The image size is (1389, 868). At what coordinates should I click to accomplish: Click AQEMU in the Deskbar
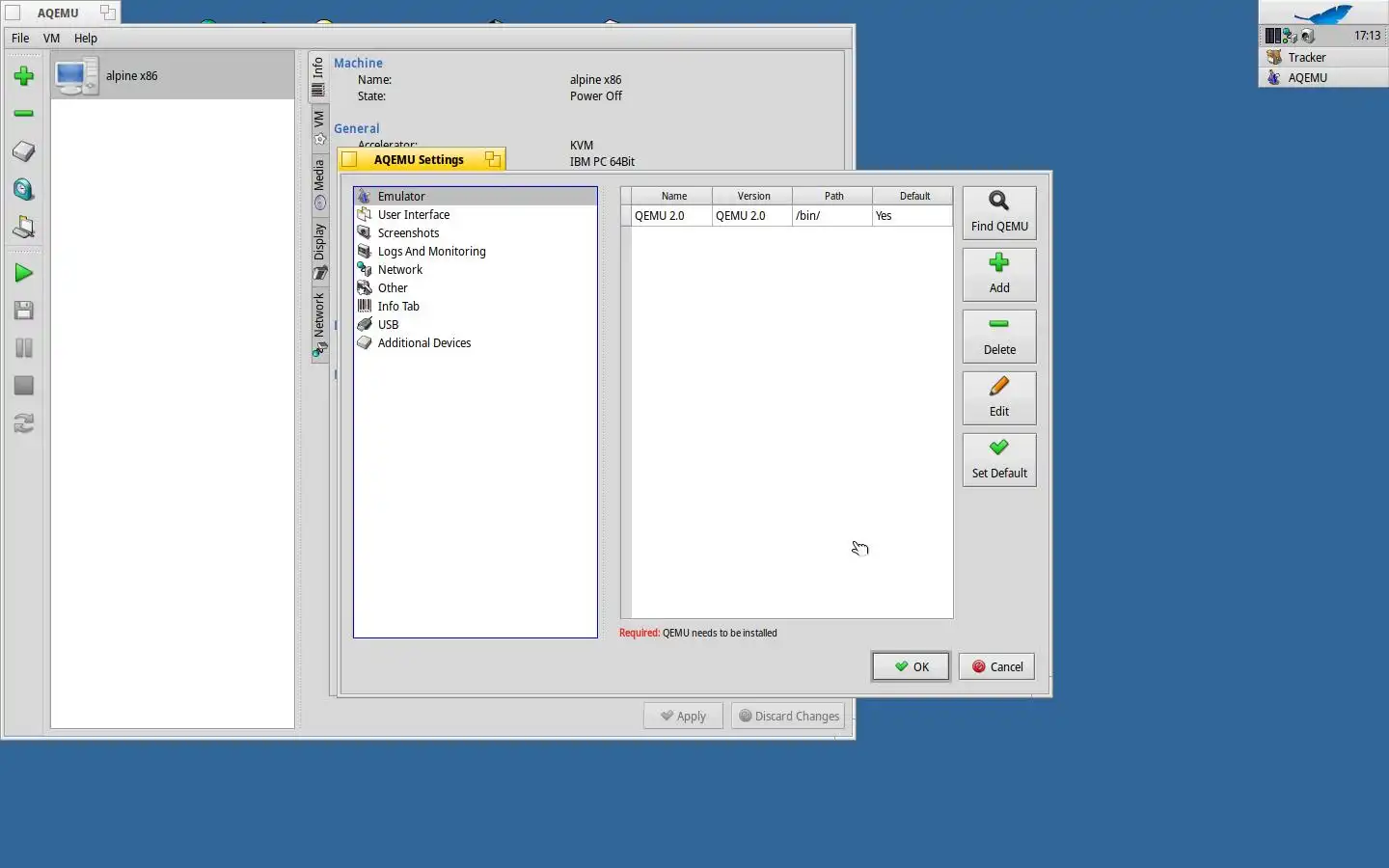pyautogui.click(x=1323, y=78)
